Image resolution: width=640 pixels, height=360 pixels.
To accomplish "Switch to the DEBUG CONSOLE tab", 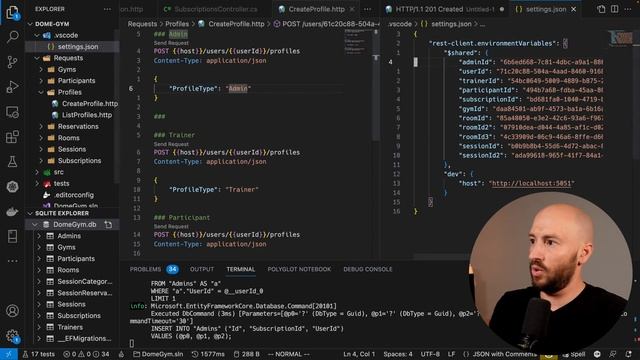I will (x=368, y=269).
